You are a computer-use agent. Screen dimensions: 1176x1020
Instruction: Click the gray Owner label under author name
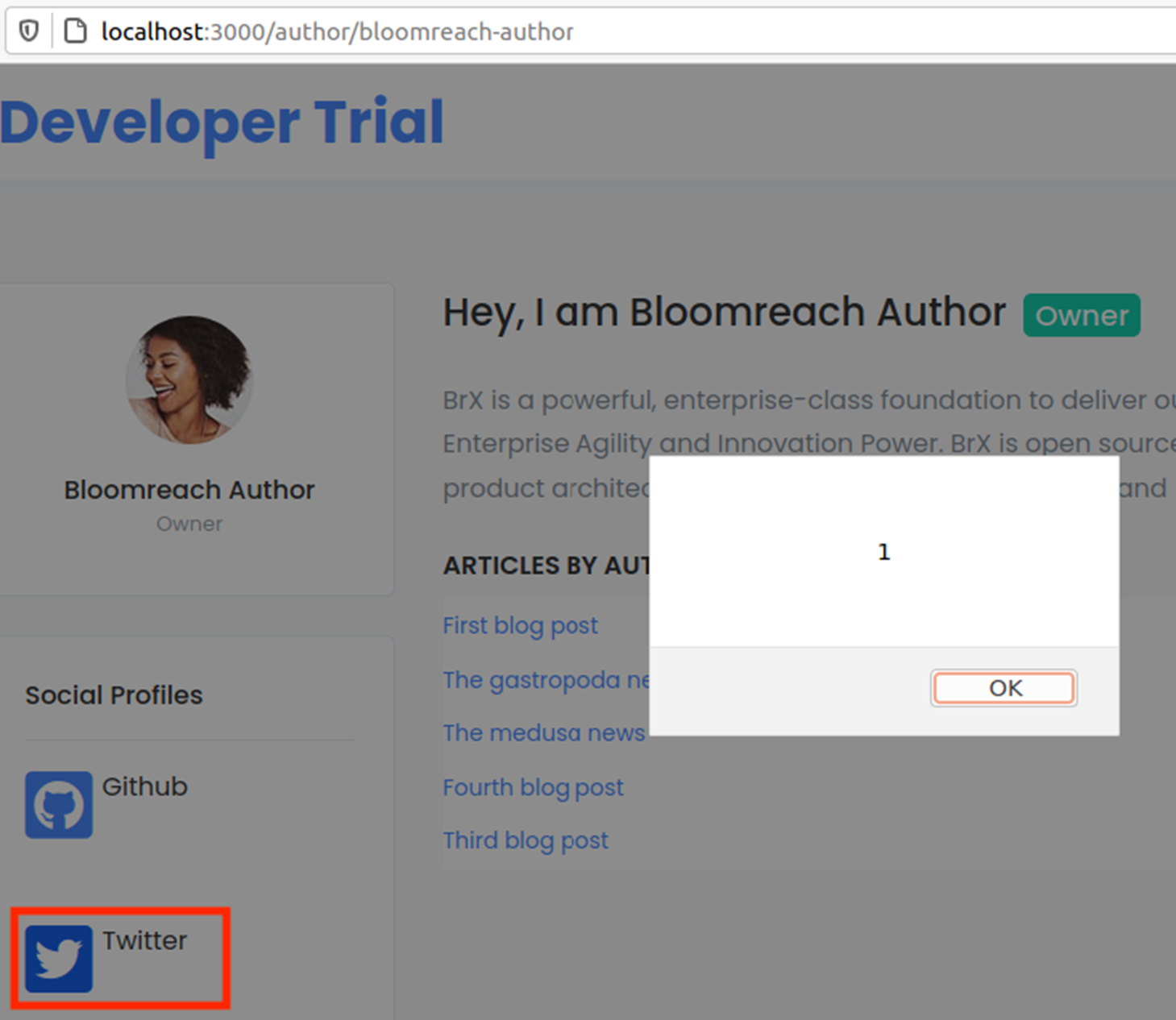point(189,524)
